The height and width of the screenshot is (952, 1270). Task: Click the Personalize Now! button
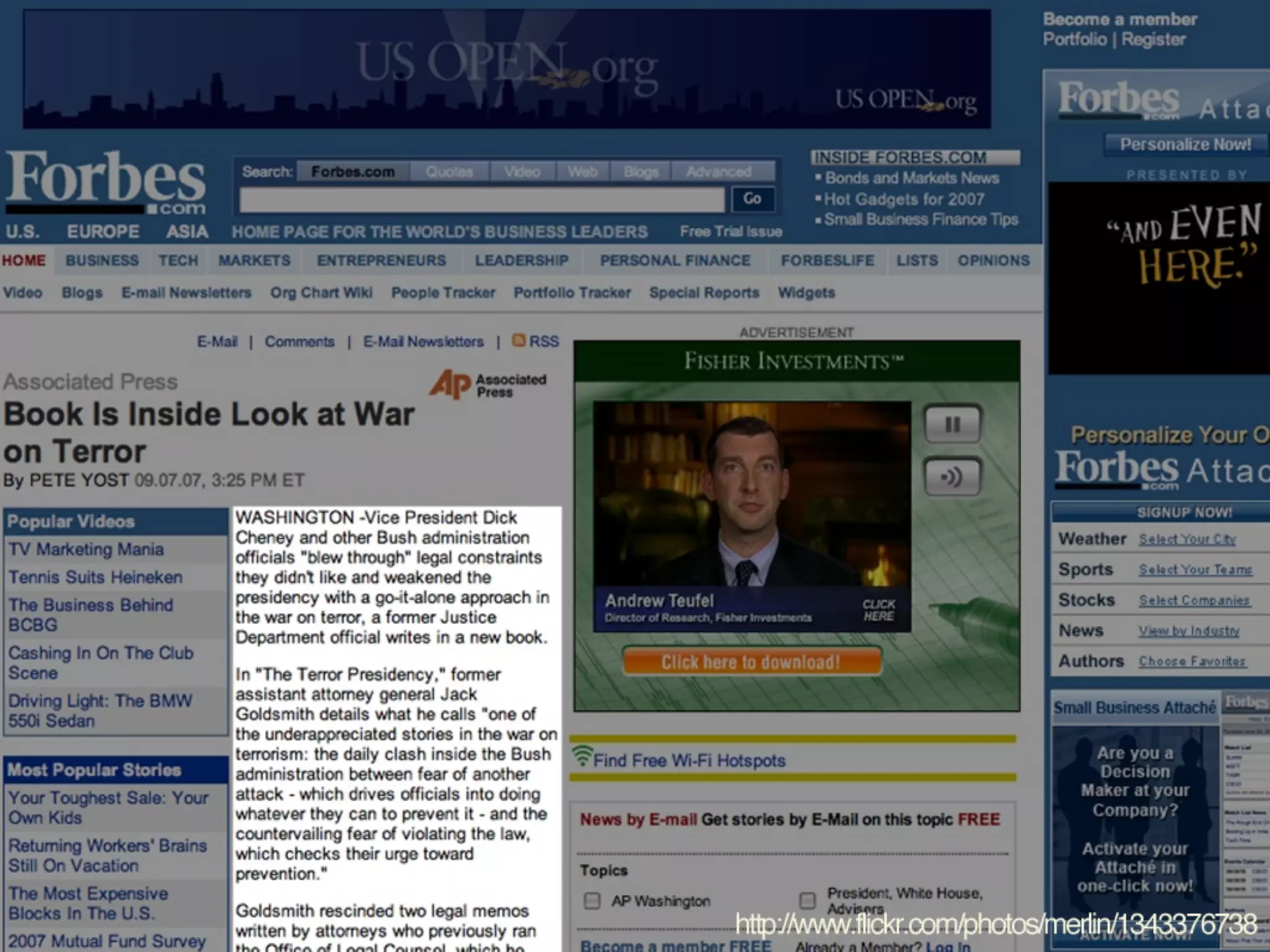tap(1185, 144)
